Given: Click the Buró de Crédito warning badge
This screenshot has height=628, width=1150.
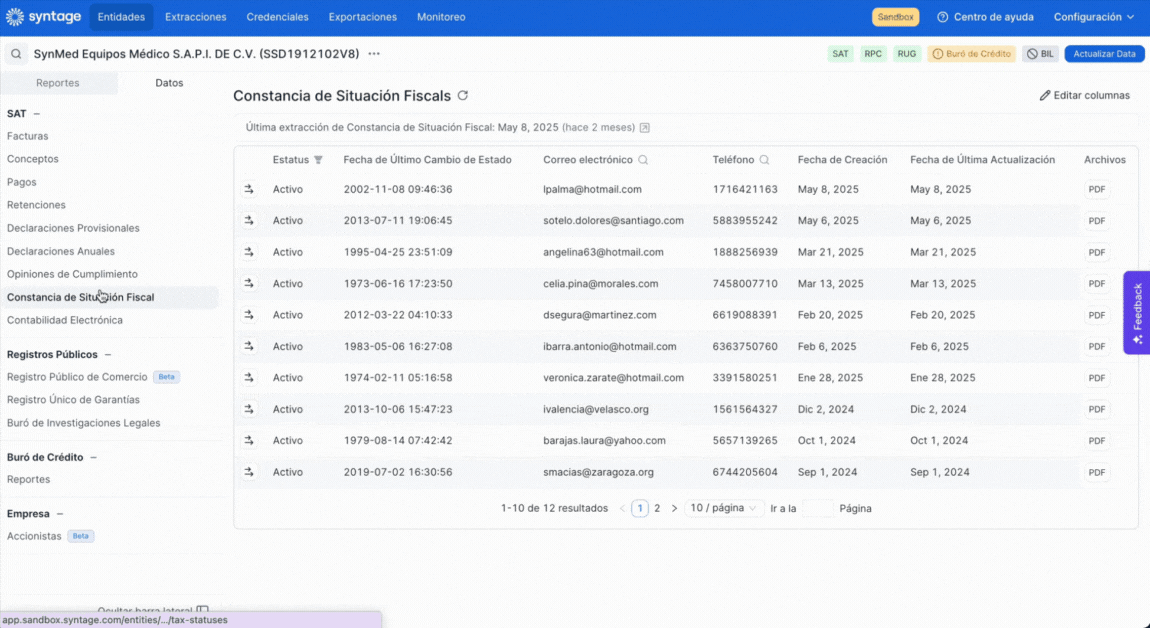Looking at the screenshot, I should pos(971,54).
